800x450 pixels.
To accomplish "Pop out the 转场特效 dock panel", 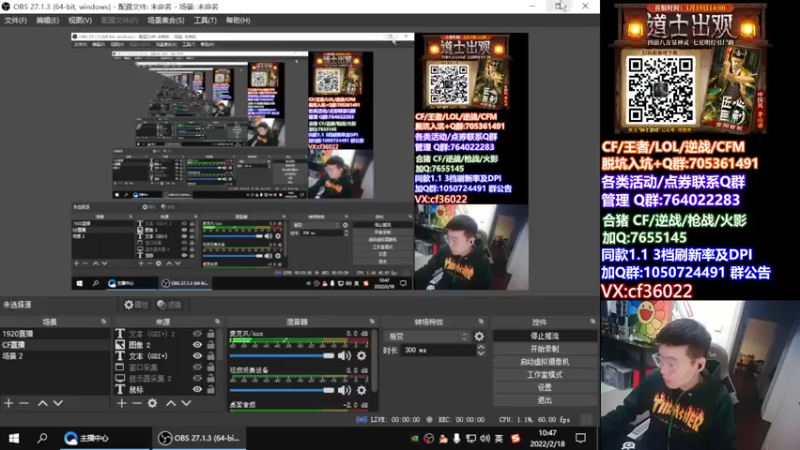I will pos(481,321).
